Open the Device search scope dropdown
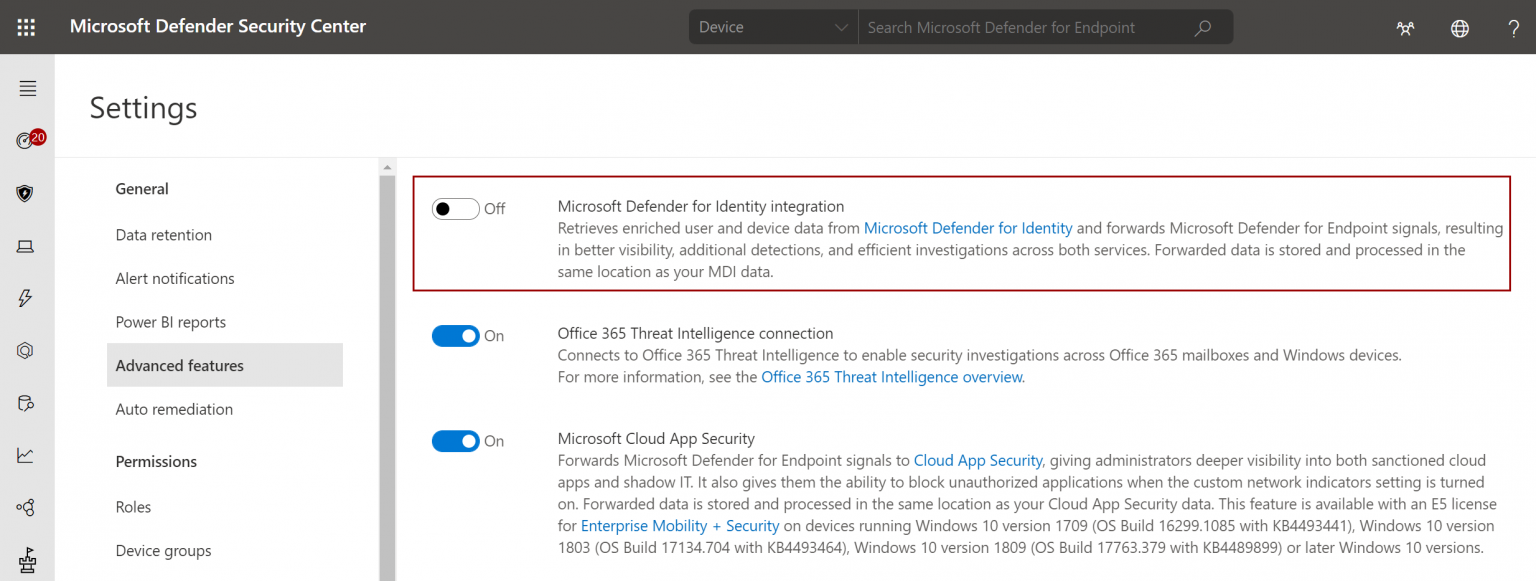 coord(772,27)
